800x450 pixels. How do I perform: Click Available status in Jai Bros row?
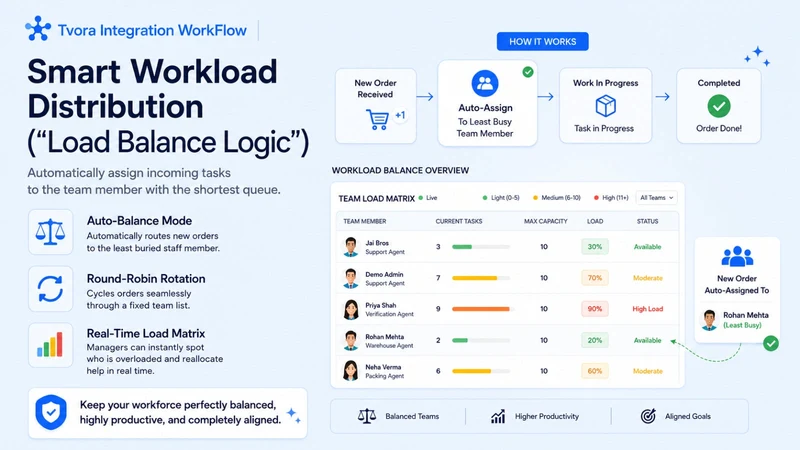pyautogui.click(x=647, y=247)
